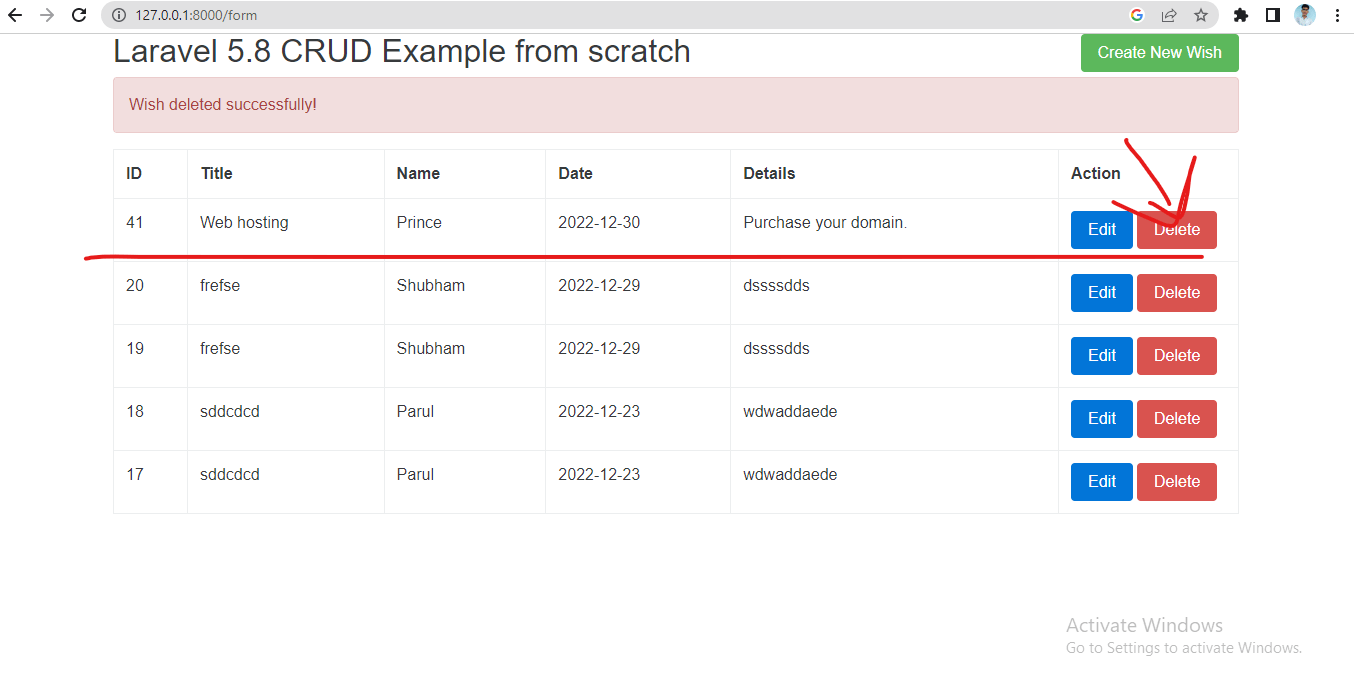Click the browser profile avatar
Image resolution: width=1354 pixels, height=686 pixels.
(1304, 15)
